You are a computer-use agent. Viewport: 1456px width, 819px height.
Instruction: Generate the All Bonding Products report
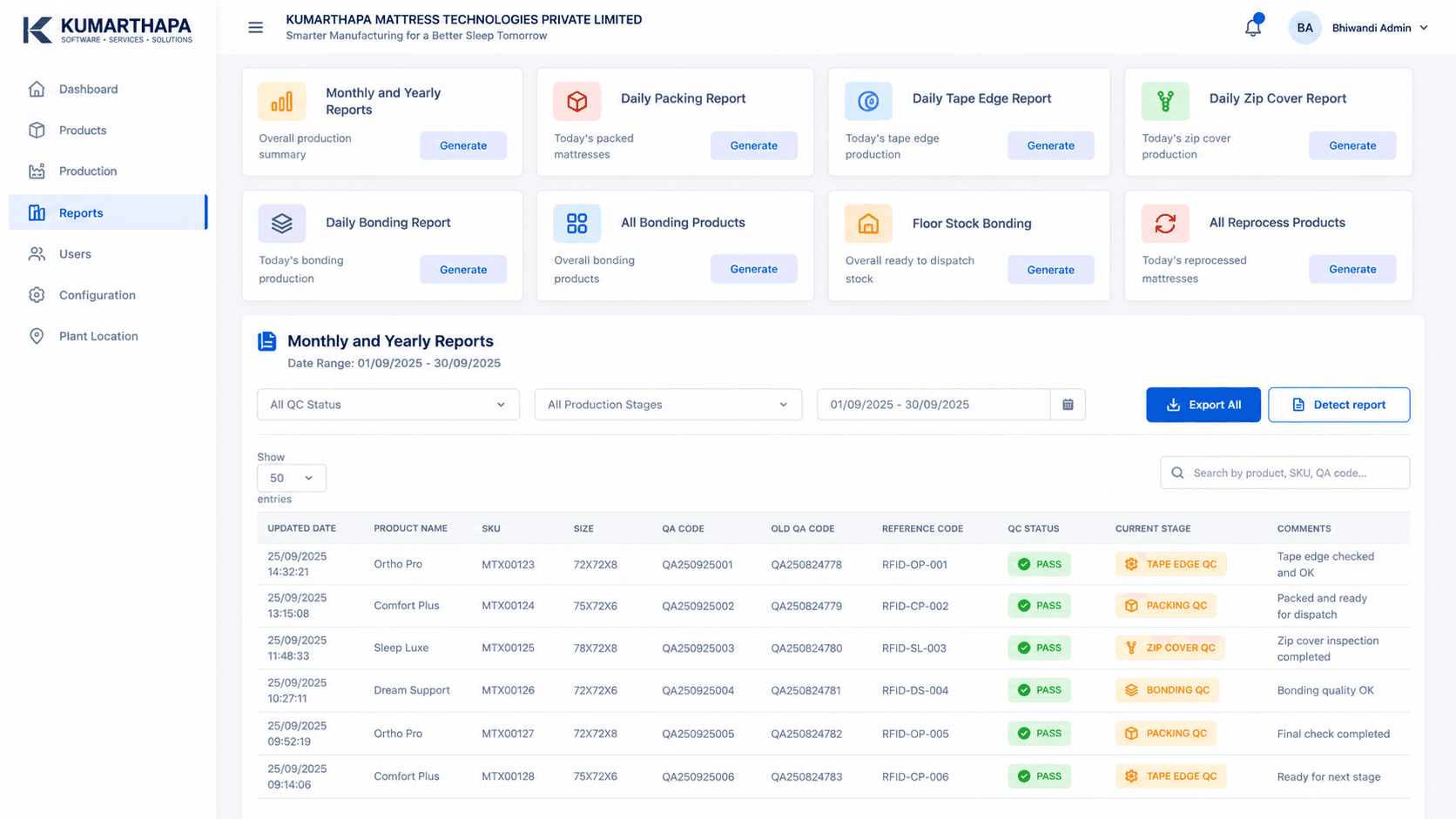click(x=754, y=269)
